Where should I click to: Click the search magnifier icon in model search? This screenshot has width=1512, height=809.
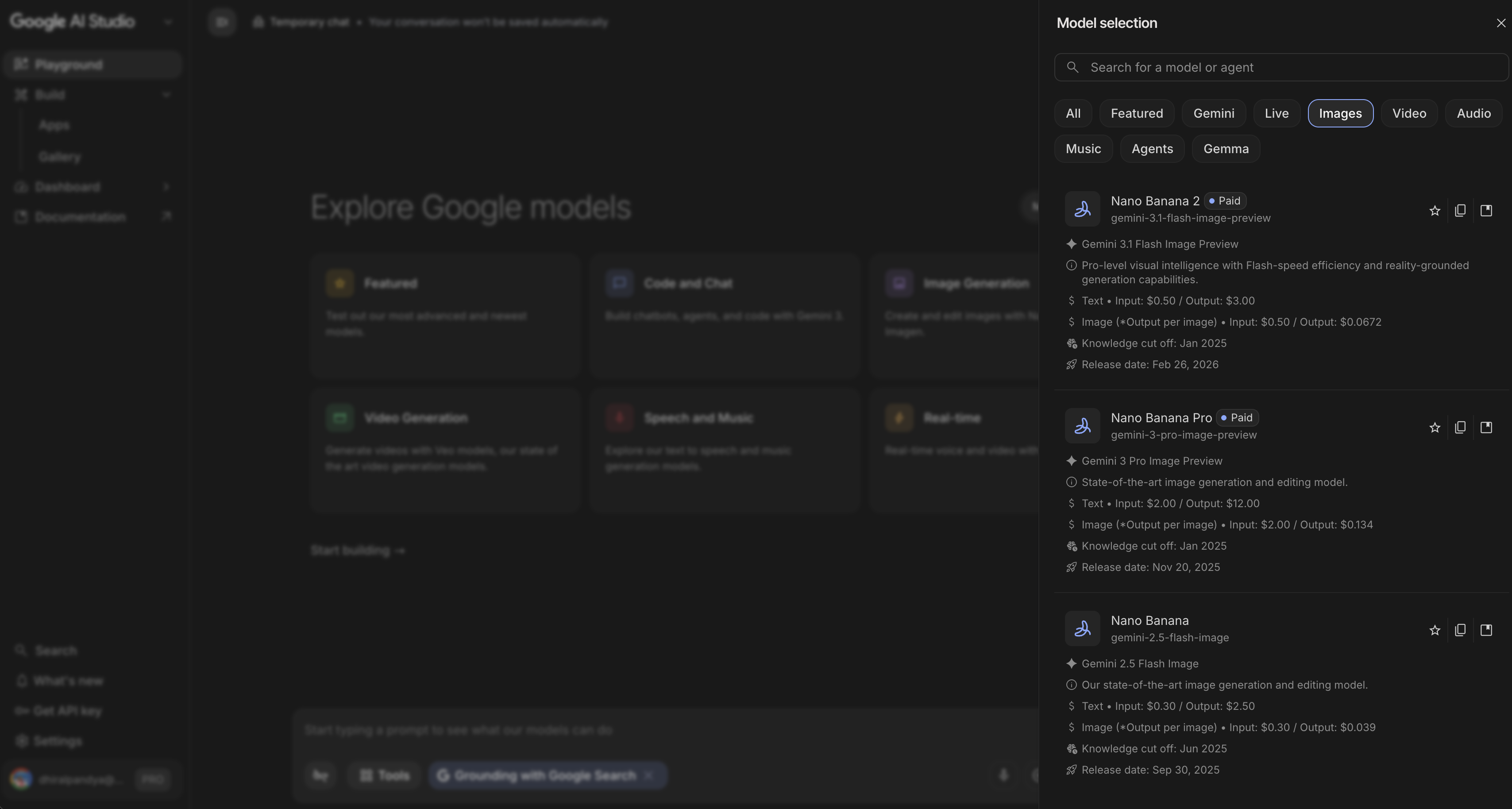(1072, 67)
